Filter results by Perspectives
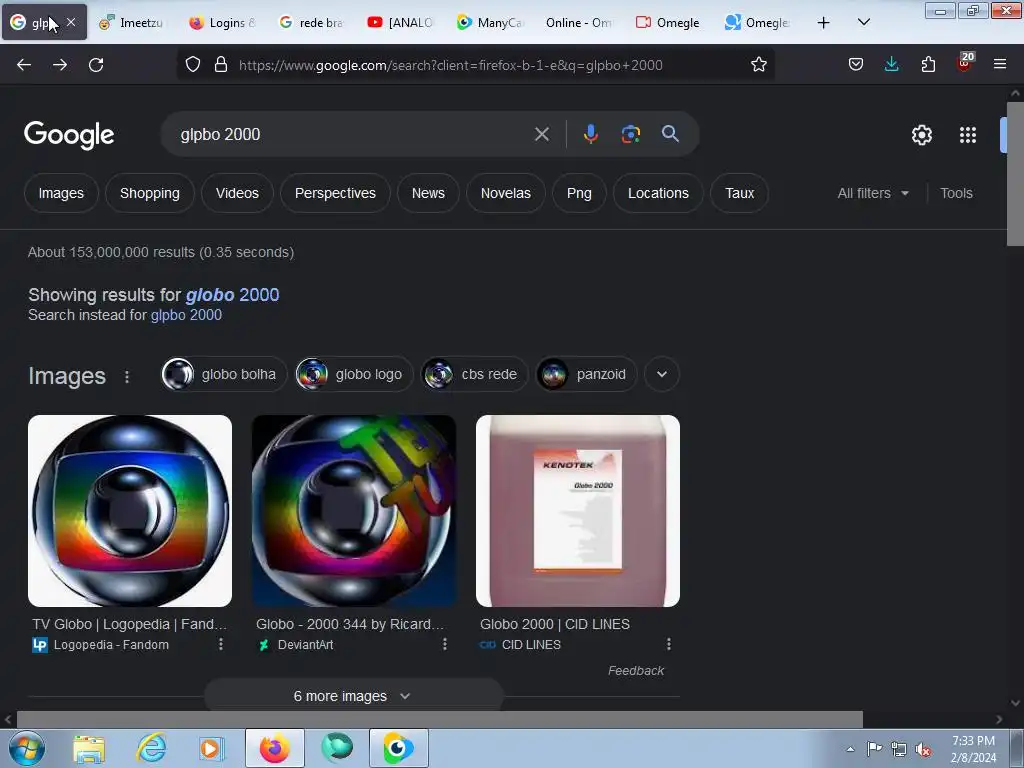The image size is (1024, 768). pyautogui.click(x=335, y=193)
